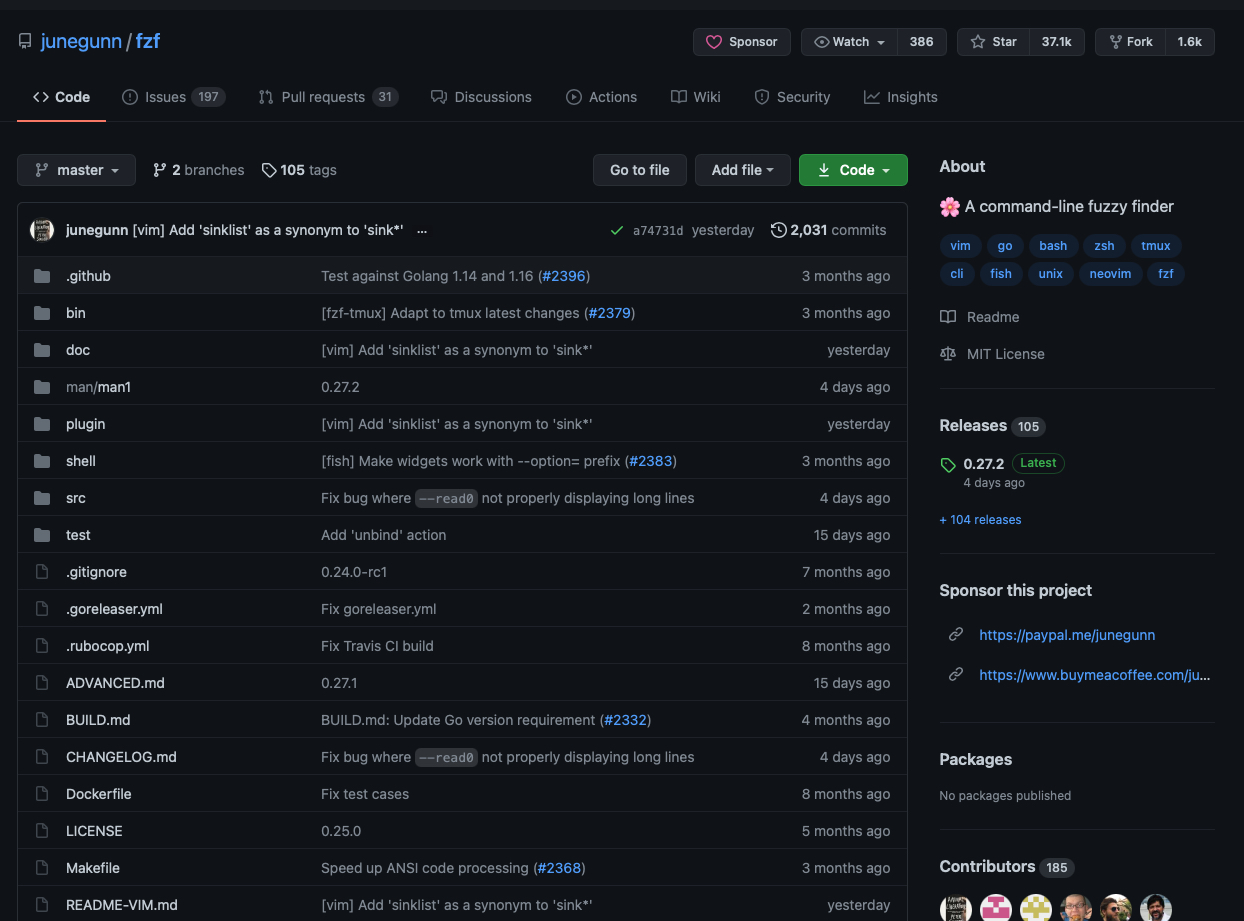Switch to the Pull requests tab
The height and width of the screenshot is (921, 1244).
pos(328,97)
